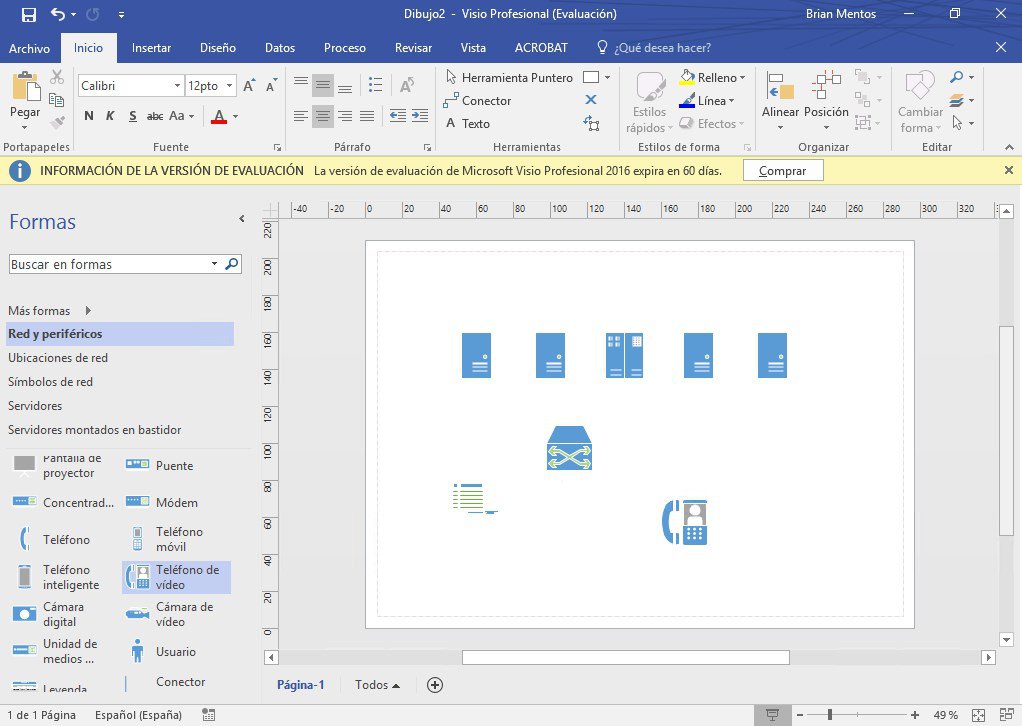Copy selection using the copy icon
This screenshot has width=1022, height=726.
pyautogui.click(x=57, y=100)
